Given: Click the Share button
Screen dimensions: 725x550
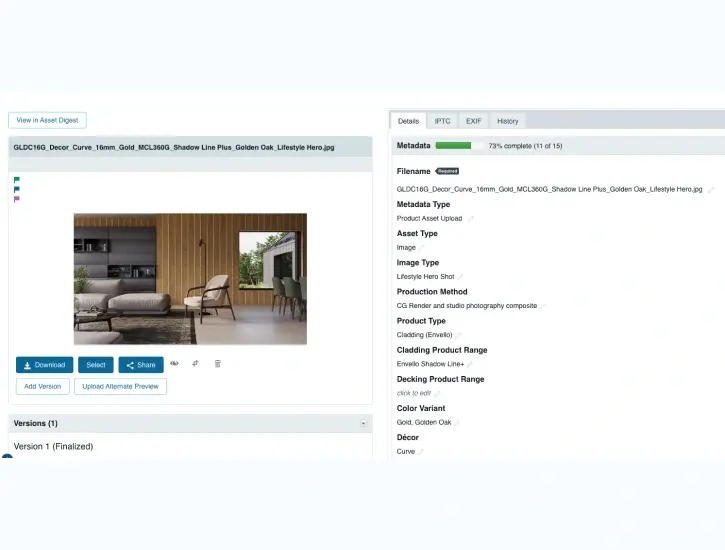Looking at the screenshot, I should pyautogui.click(x=141, y=365).
